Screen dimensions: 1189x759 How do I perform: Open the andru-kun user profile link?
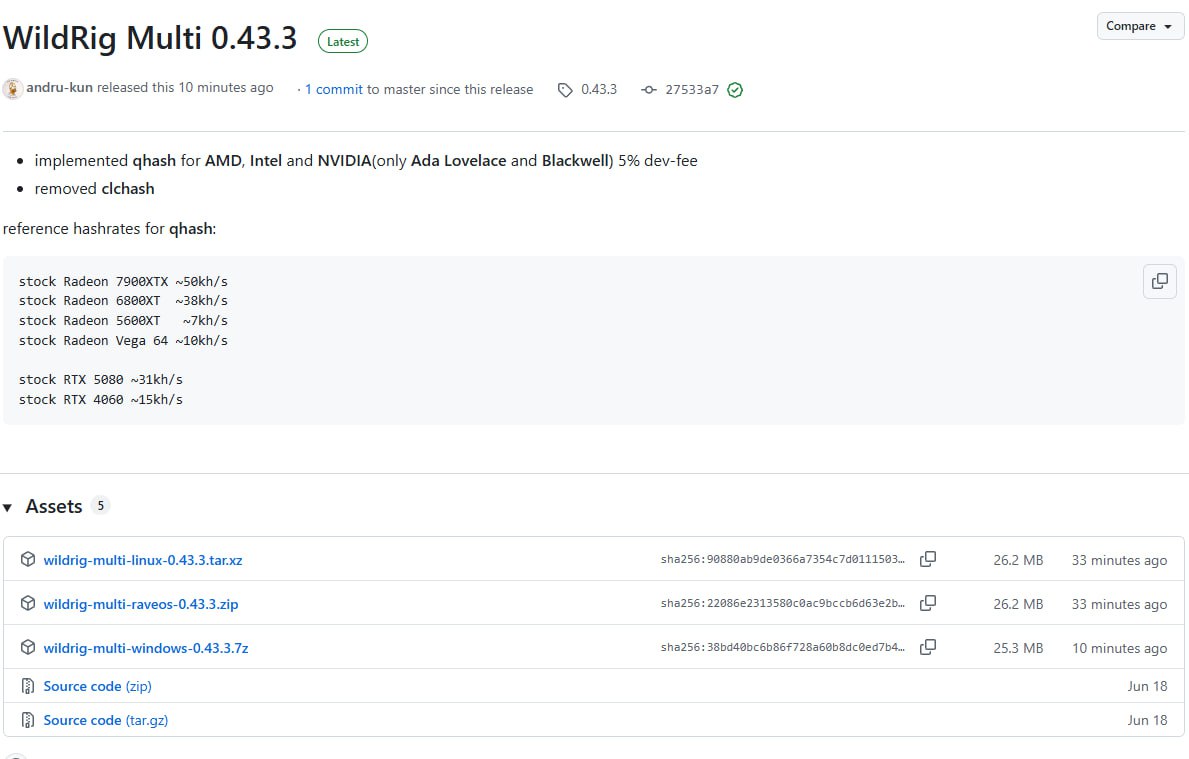point(59,87)
